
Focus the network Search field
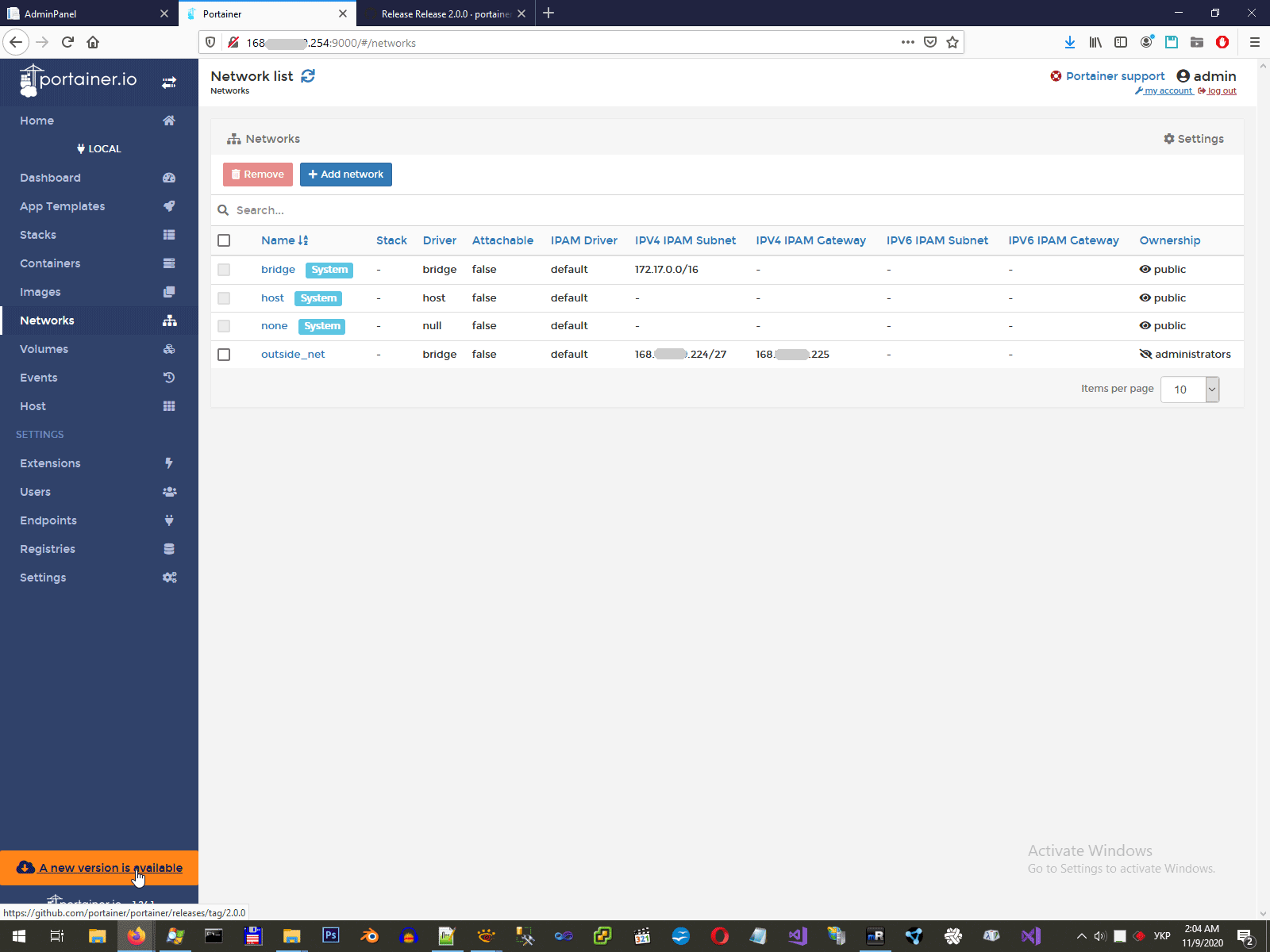727,210
